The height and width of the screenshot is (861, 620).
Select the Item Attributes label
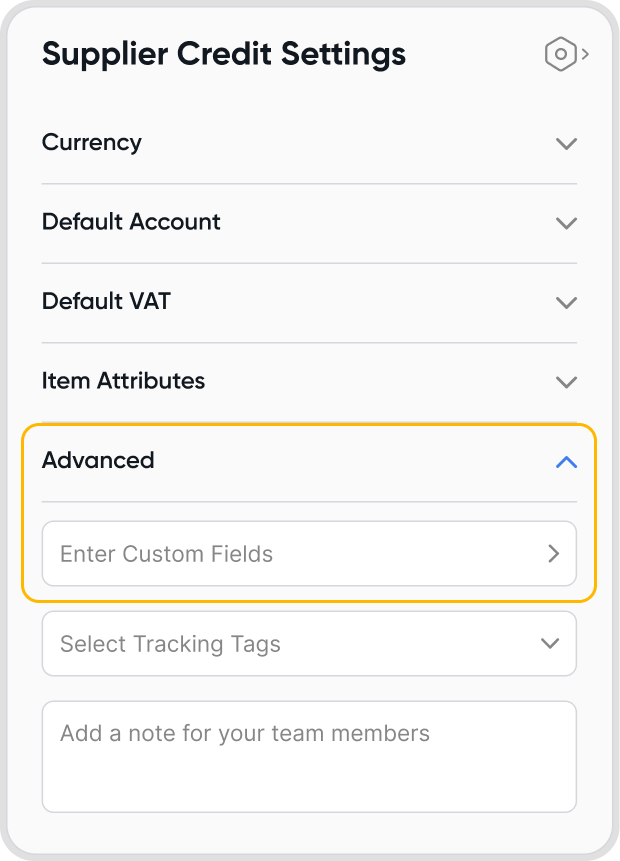123,381
